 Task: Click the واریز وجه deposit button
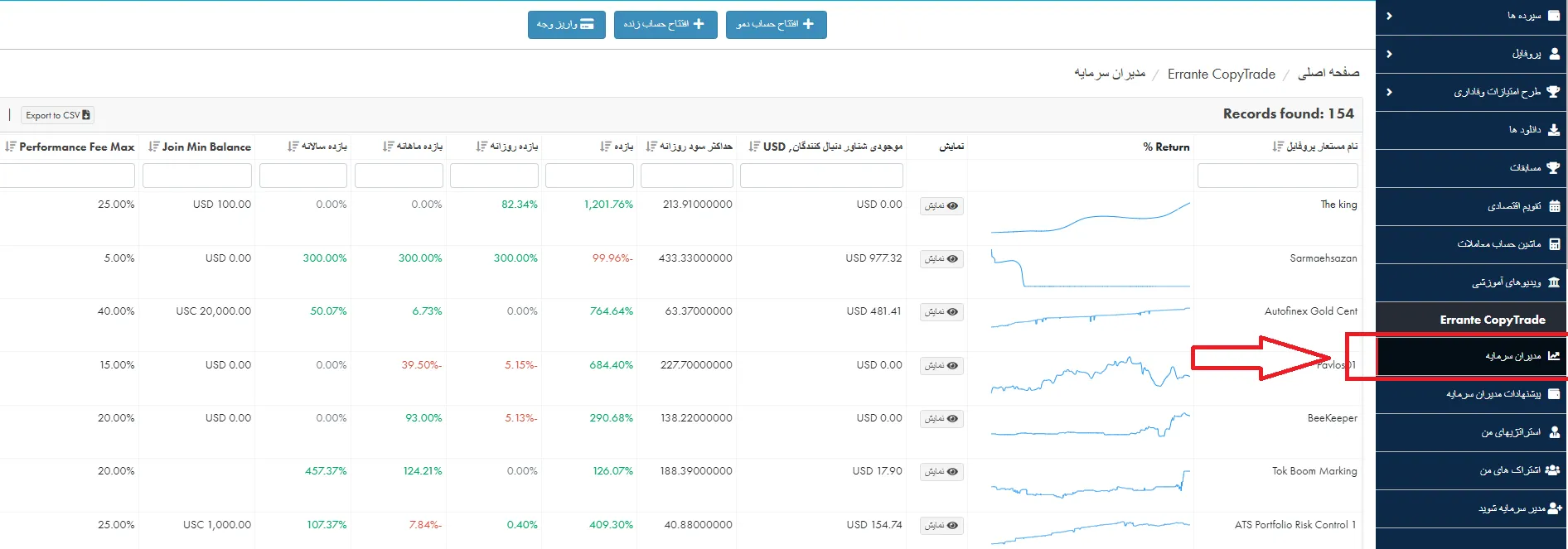[x=566, y=24]
